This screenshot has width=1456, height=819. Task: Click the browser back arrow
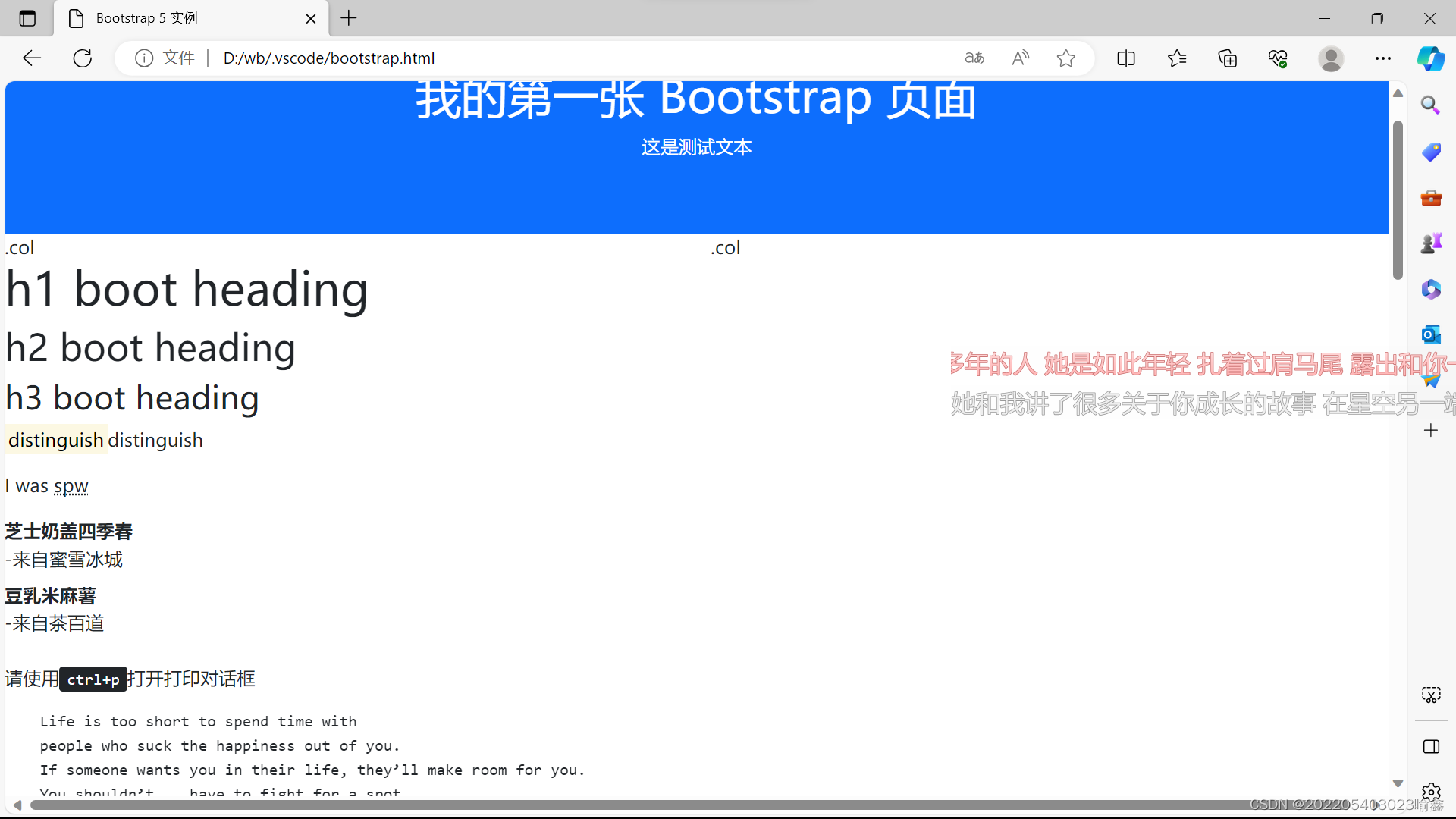(32, 58)
